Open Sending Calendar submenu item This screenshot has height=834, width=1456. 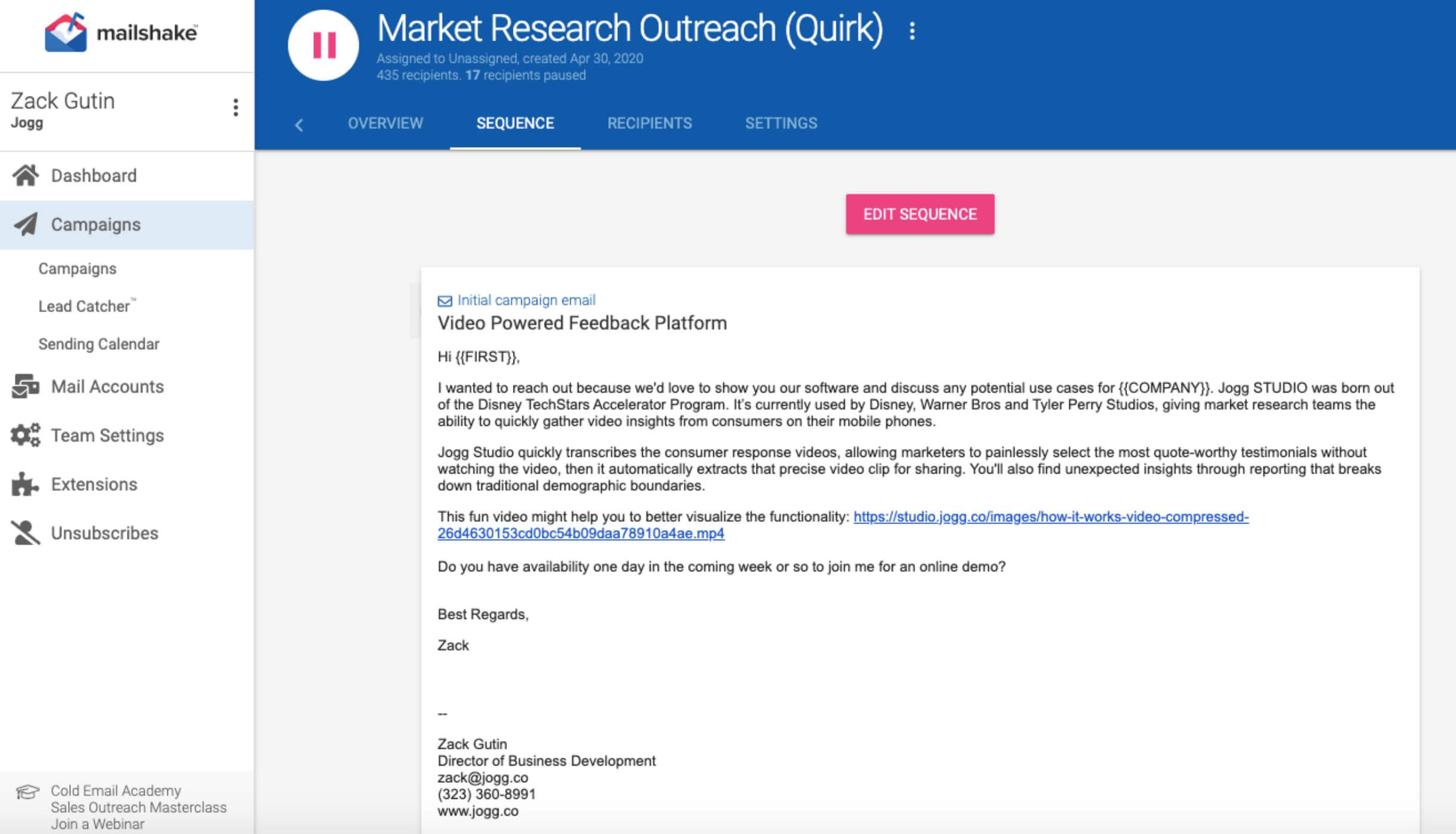click(99, 344)
